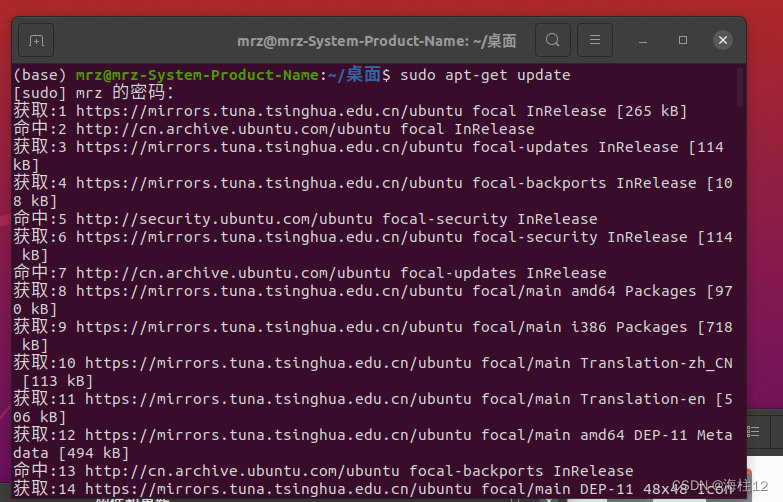Click line 命中:13 cn.archive focal-backports InRelease

[323, 471]
